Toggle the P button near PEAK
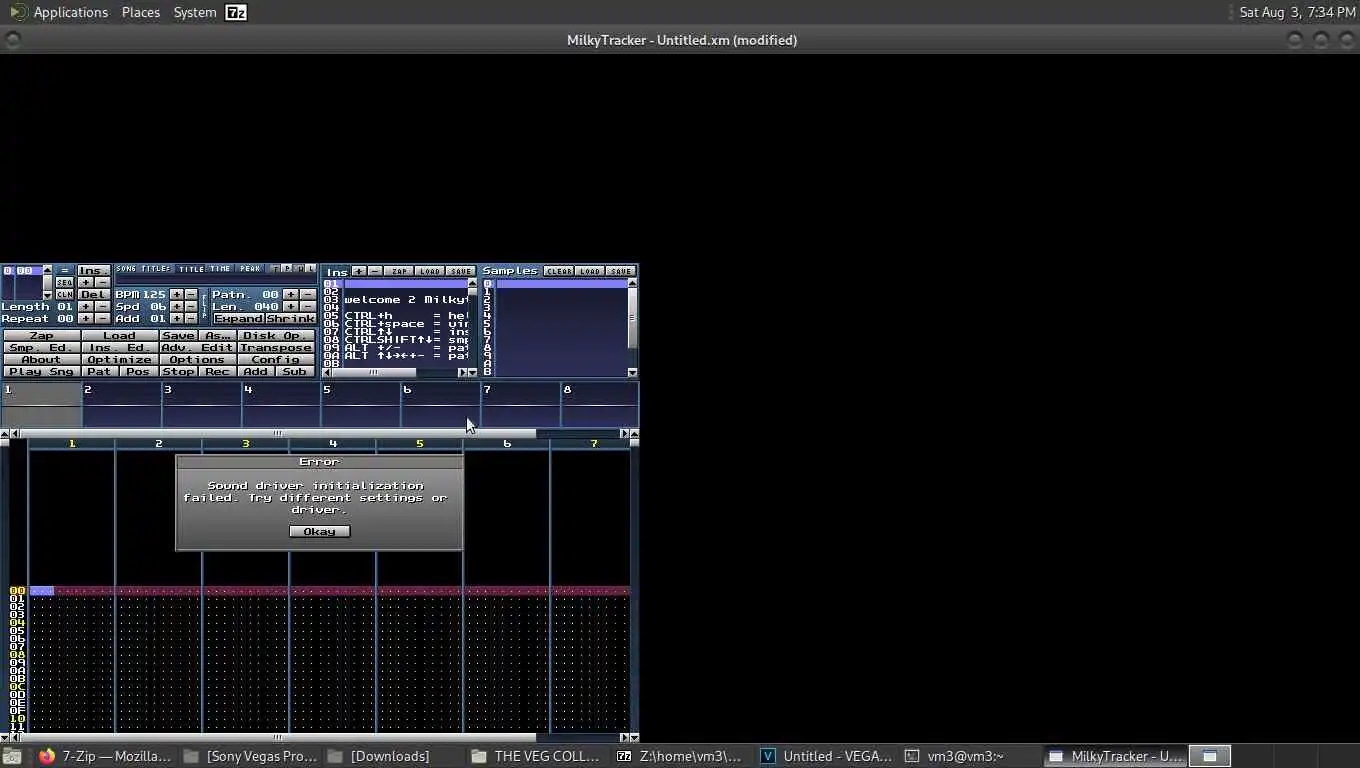This screenshot has width=1360, height=768. click(287, 269)
